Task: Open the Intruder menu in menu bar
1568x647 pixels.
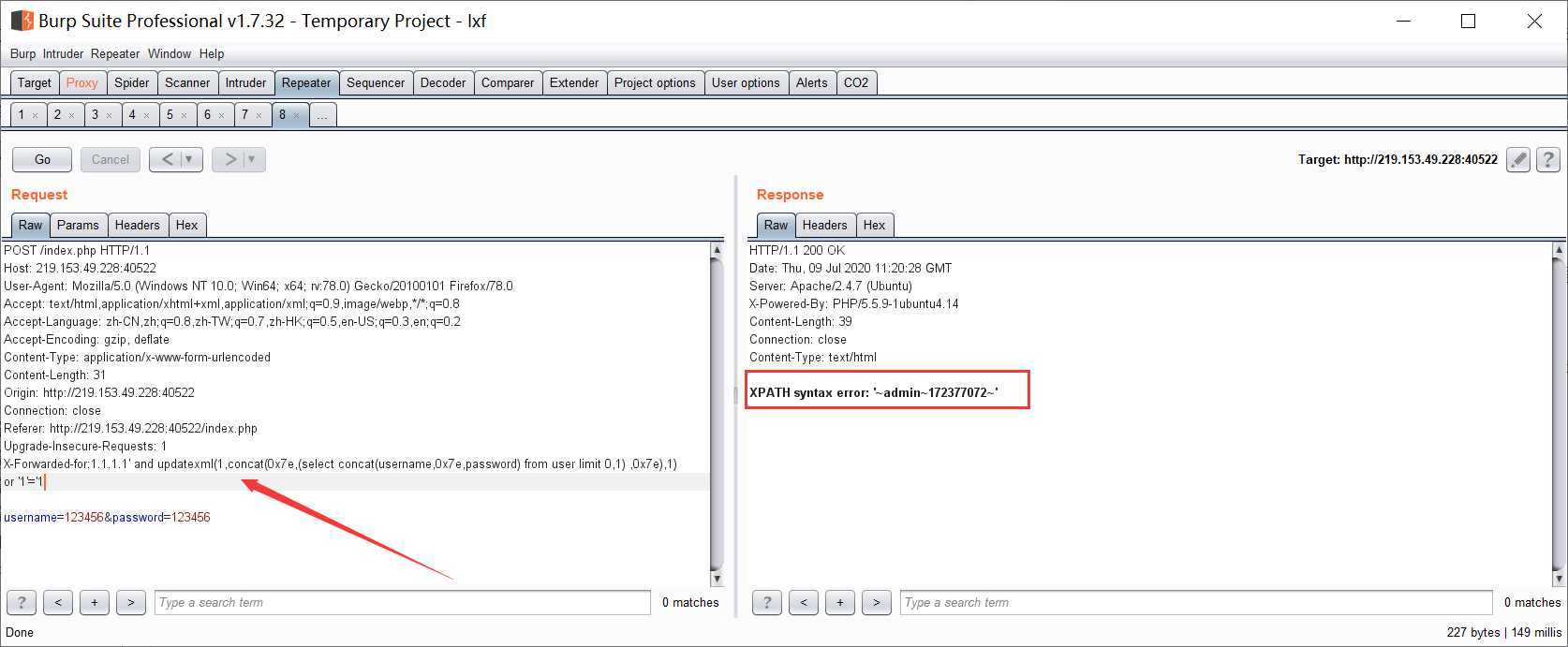Action: pyautogui.click(x=63, y=53)
